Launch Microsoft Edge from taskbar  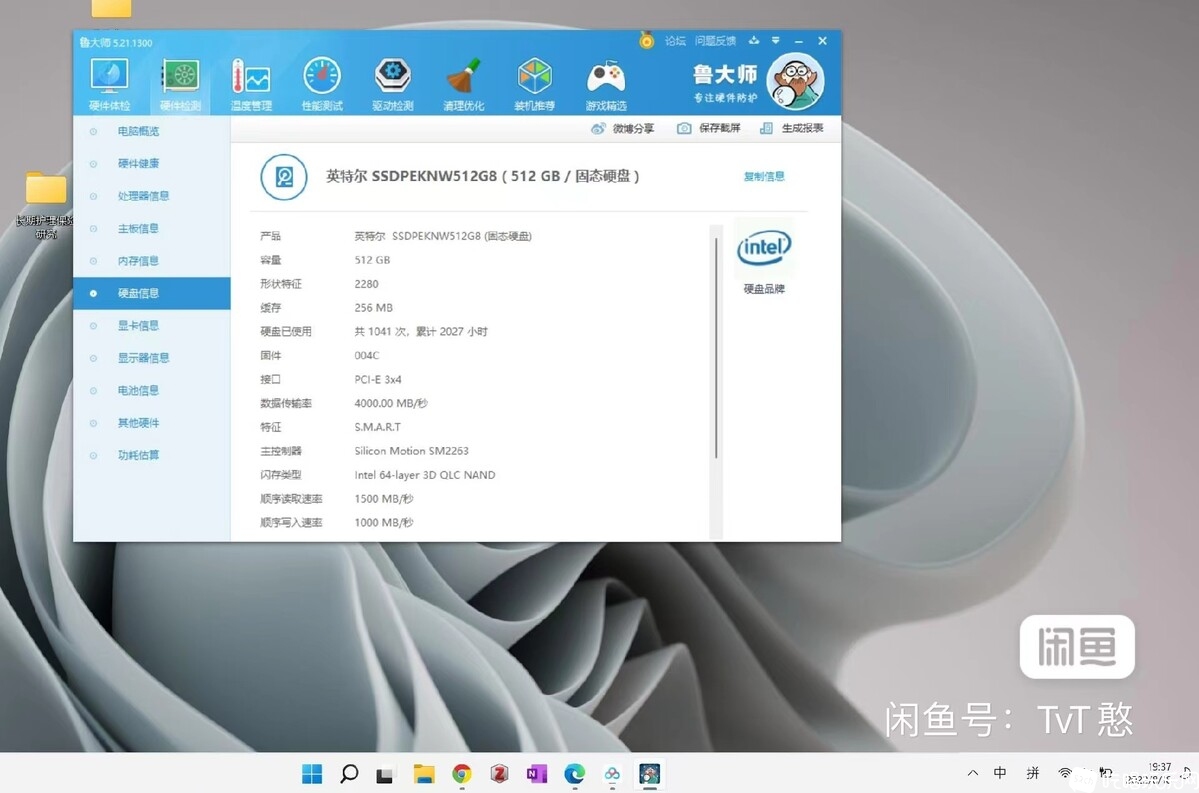click(574, 774)
